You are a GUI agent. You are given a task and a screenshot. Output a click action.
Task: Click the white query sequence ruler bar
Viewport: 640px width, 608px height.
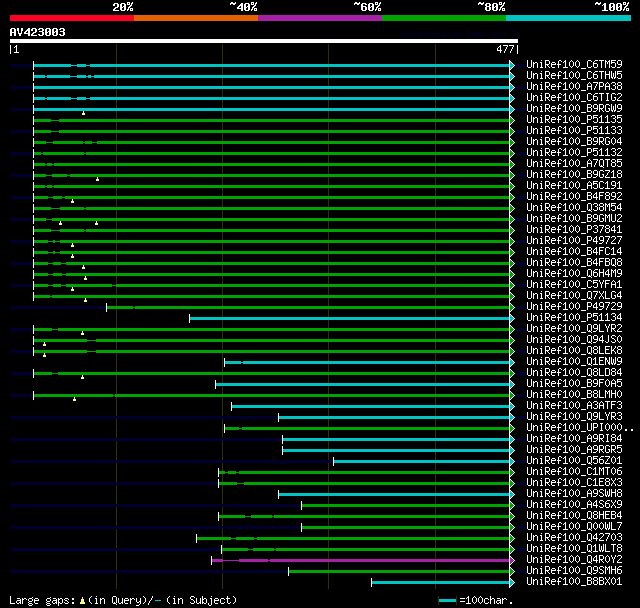[263, 41]
